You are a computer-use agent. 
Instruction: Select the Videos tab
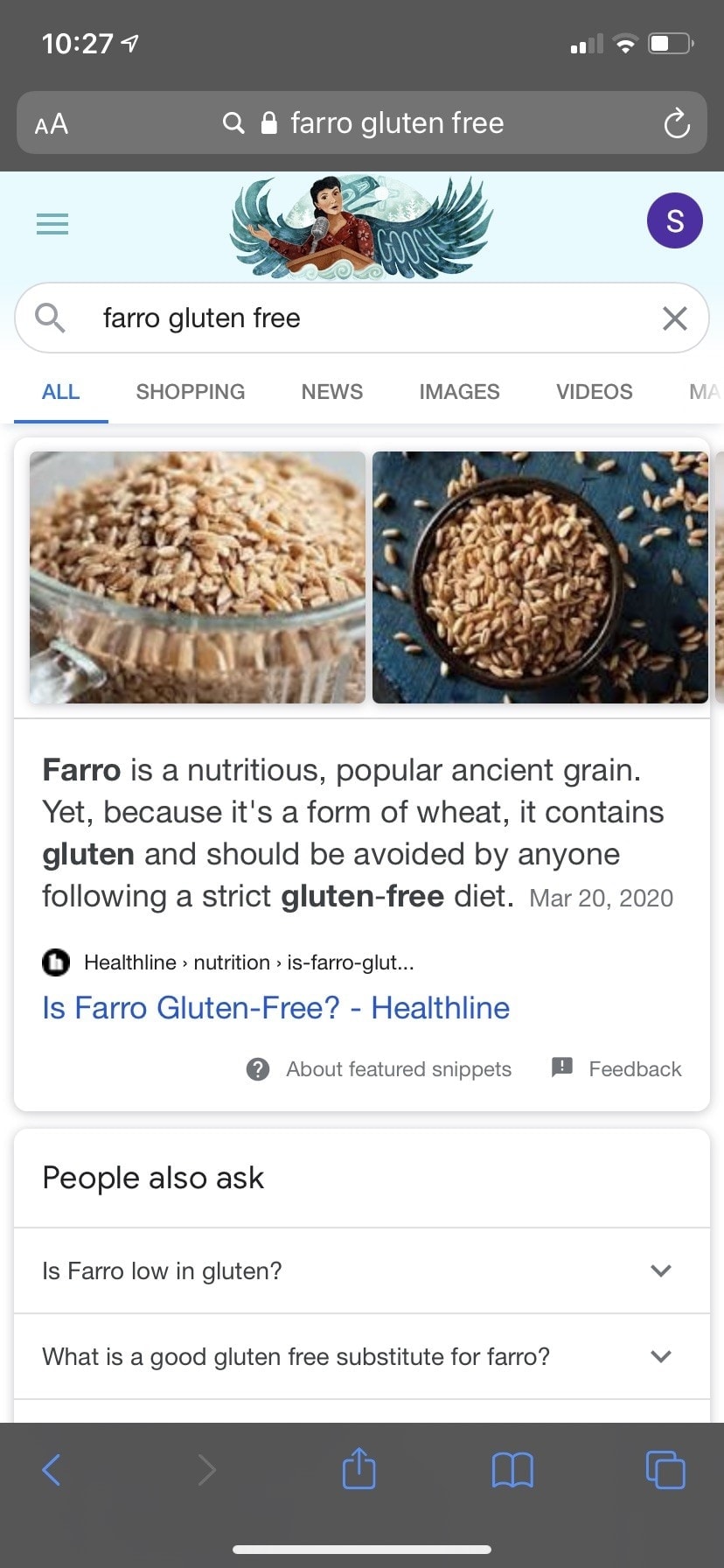pyautogui.click(x=594, y=392)
